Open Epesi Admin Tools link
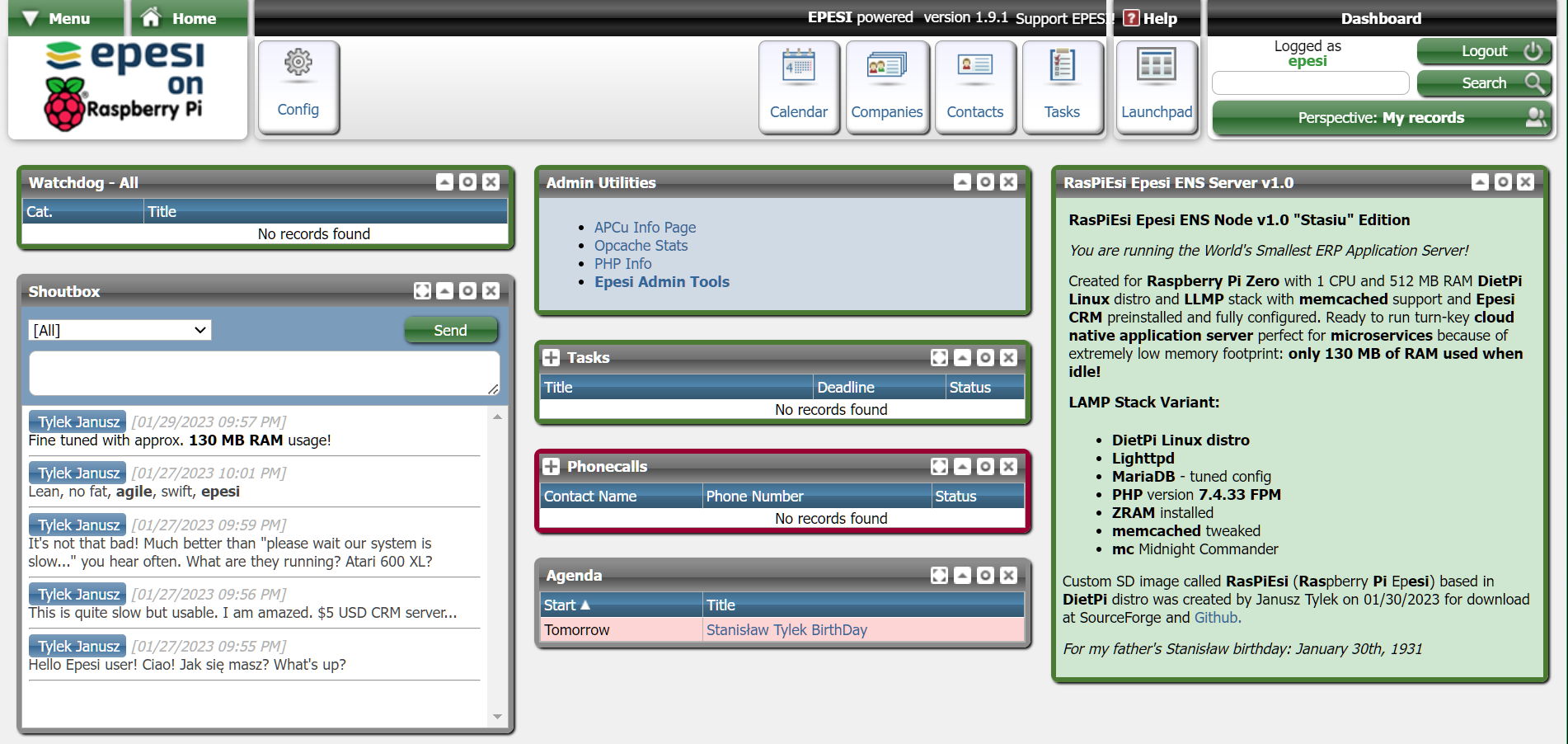 click(x=662, y=282)
